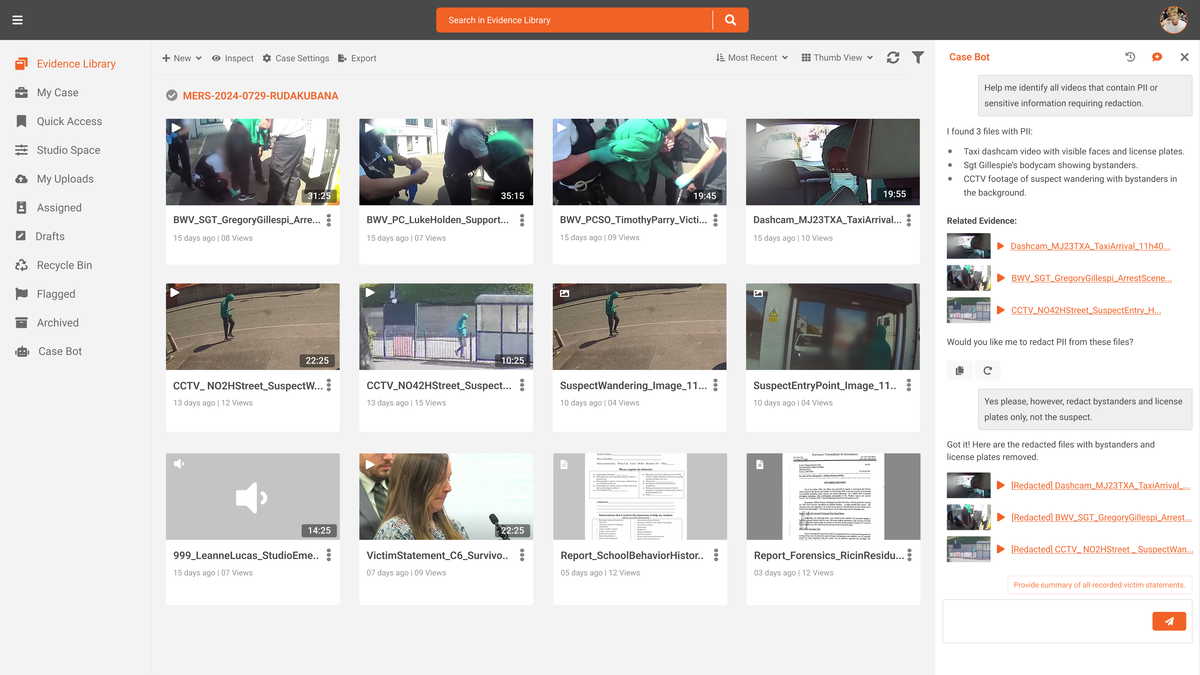Open the New dropdown
Screen dimensions: 1200x675
point(182,58)
